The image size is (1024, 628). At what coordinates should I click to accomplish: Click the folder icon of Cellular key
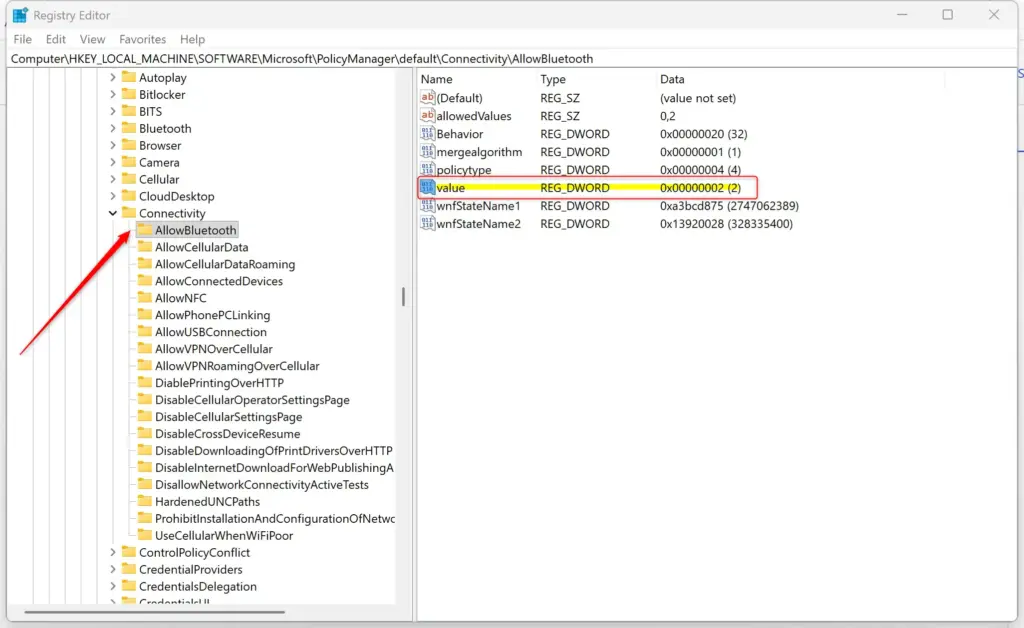pos(129,179)
